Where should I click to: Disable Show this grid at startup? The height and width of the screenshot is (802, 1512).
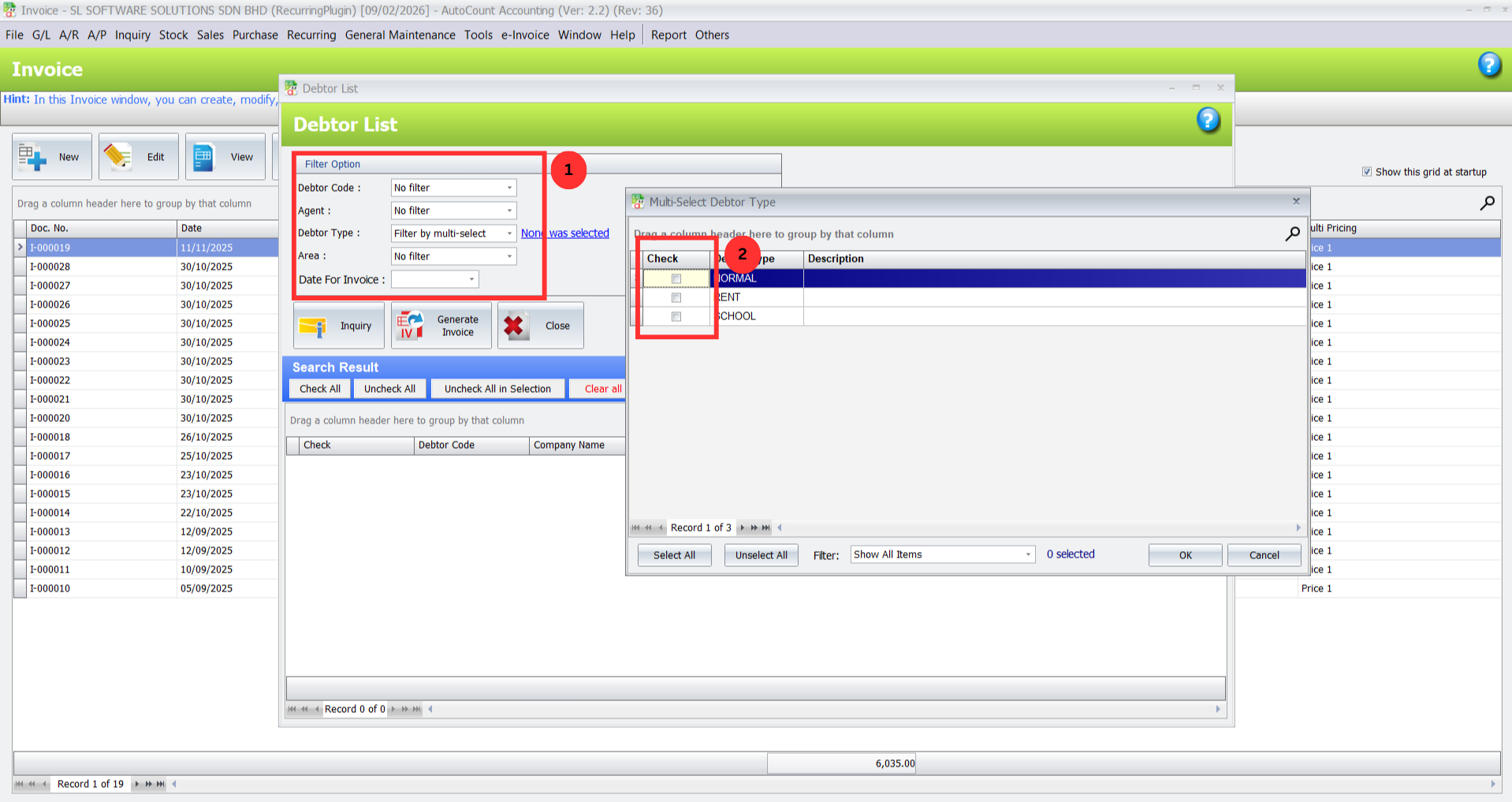coord(1366,171)
